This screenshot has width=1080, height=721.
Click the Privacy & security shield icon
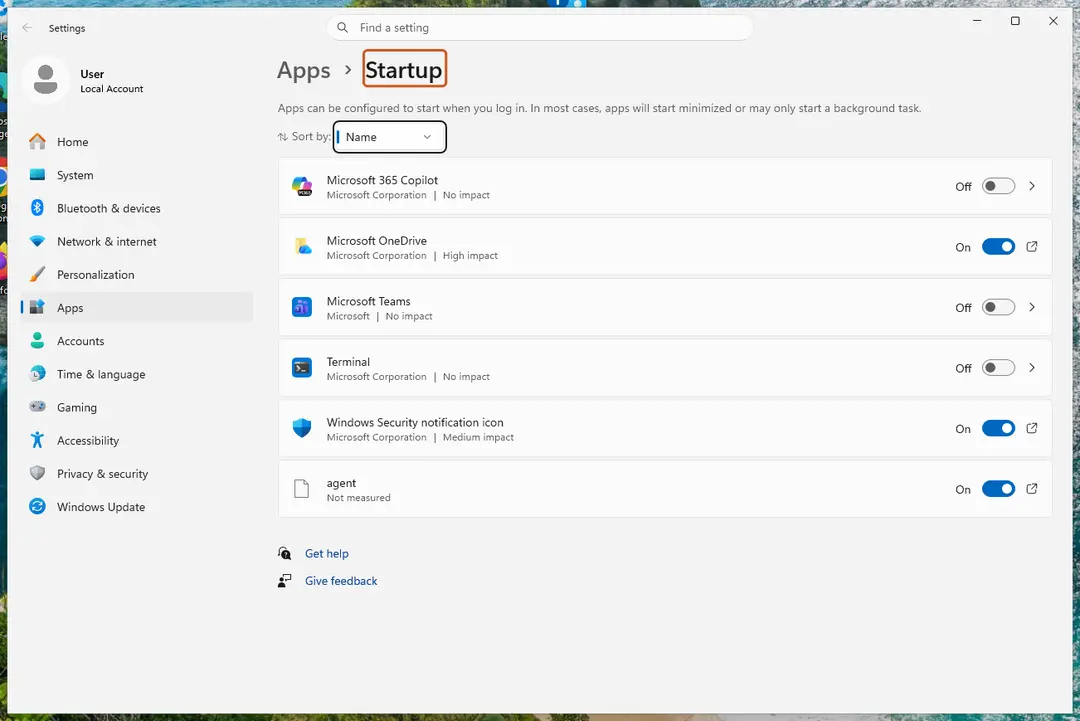tap(37, 473)
